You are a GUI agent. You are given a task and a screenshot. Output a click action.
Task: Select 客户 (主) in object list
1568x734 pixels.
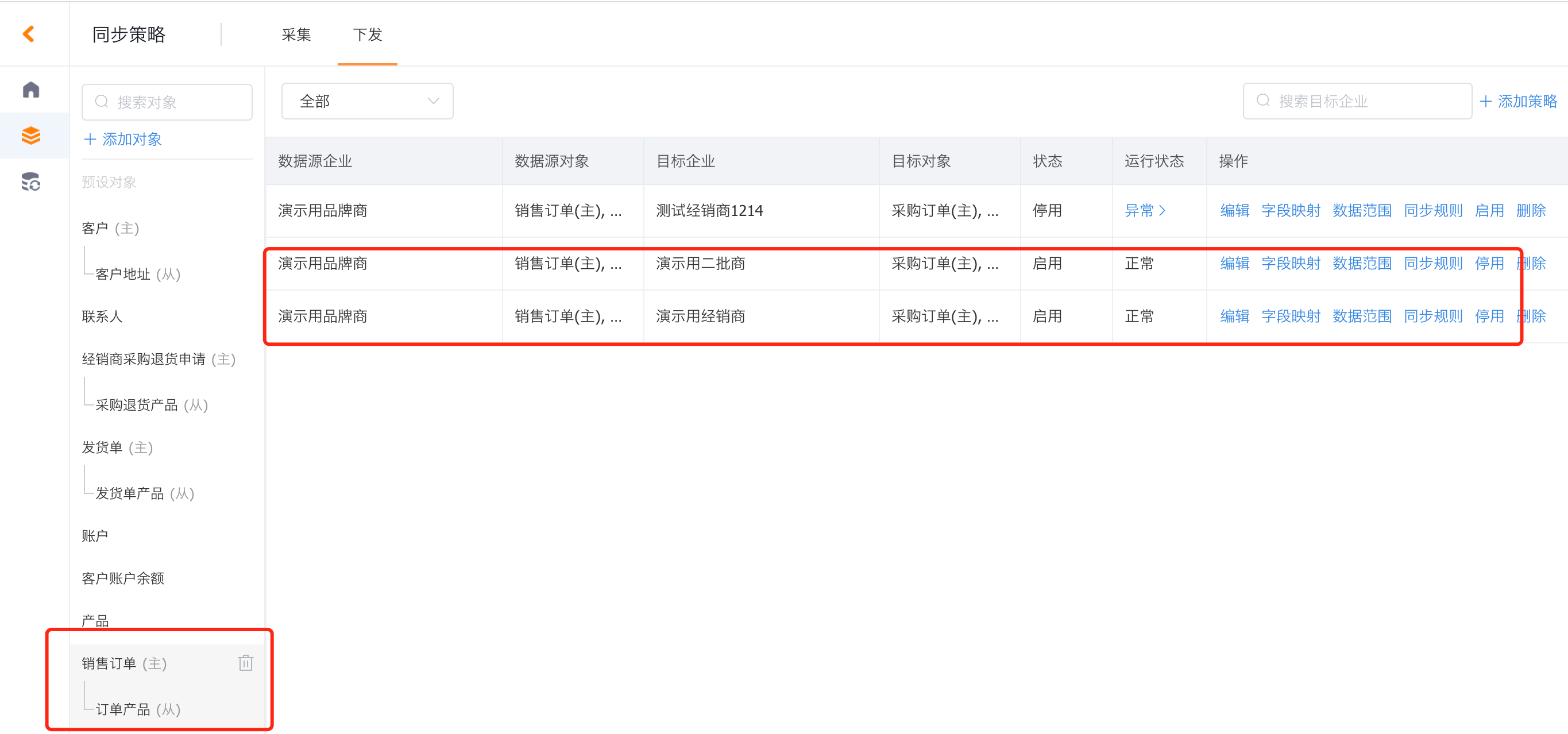point(110,228)
